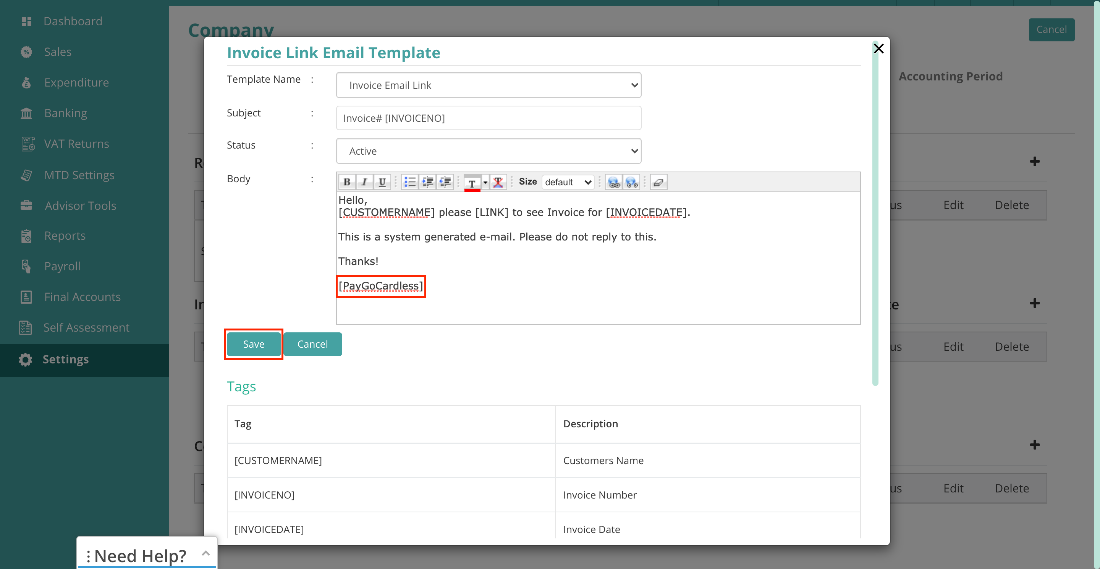Clear formatting with the eraser icon
Viewport: 1100px width, 569px height.
pos(658,182)
